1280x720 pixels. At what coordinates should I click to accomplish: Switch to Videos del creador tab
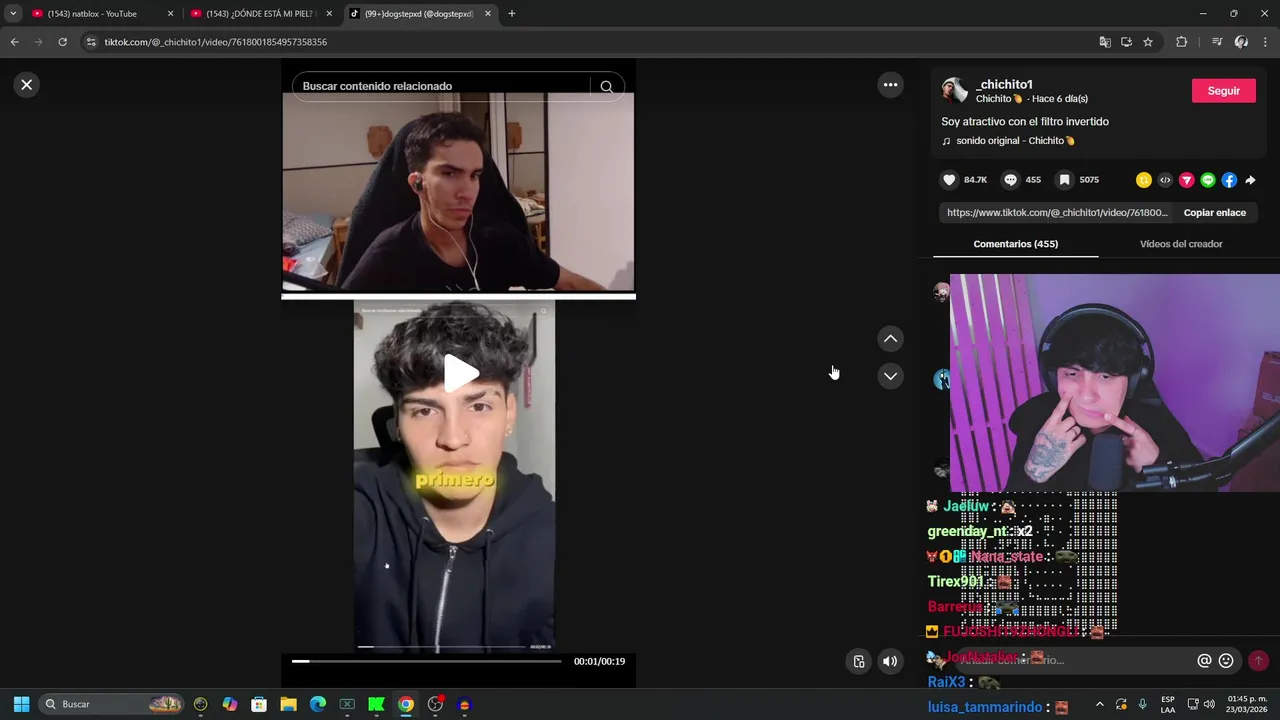pyautogui.click(x=1181, y=244)
